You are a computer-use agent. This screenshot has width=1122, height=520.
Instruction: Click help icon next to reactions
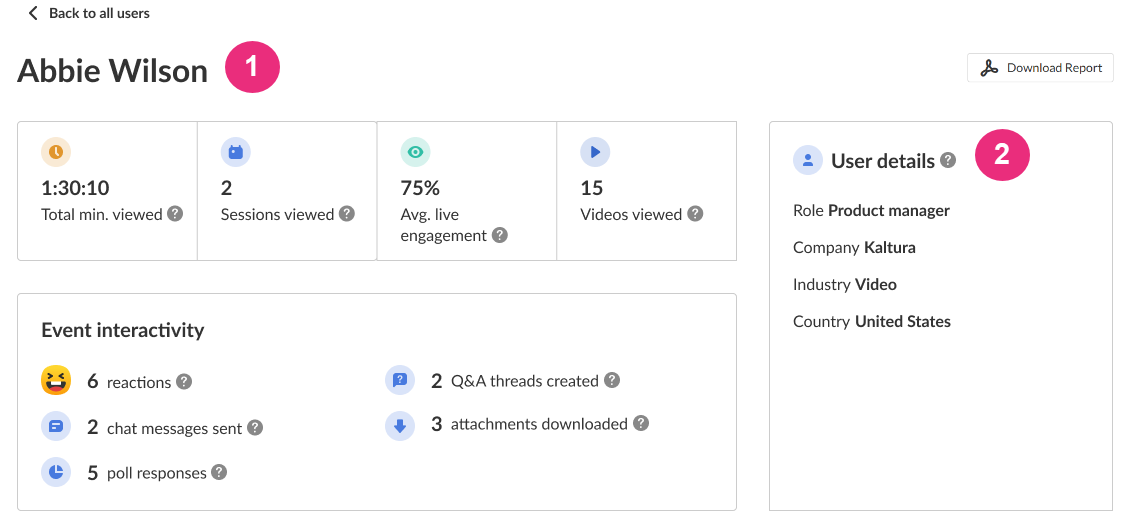click(x=184, y=382)
